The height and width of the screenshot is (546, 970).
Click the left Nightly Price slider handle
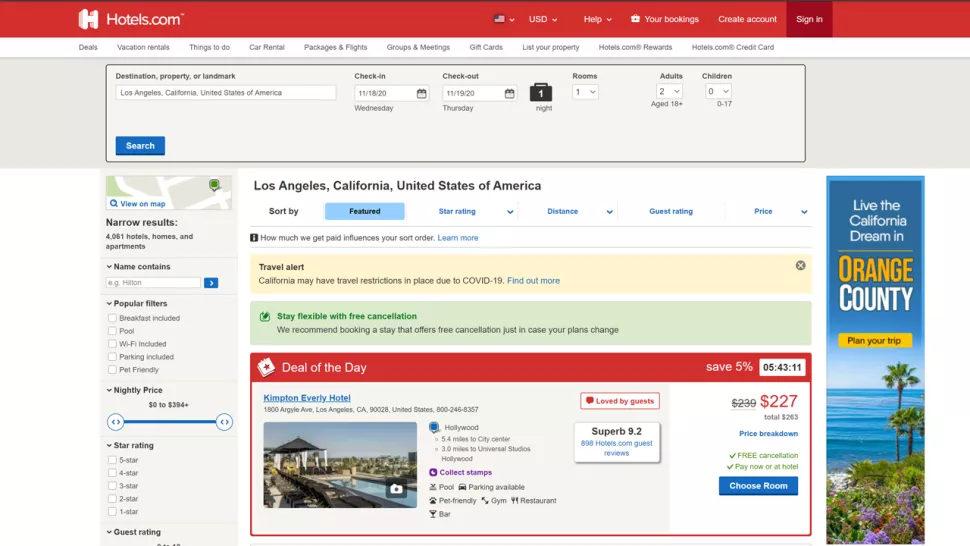click(116, 422)
